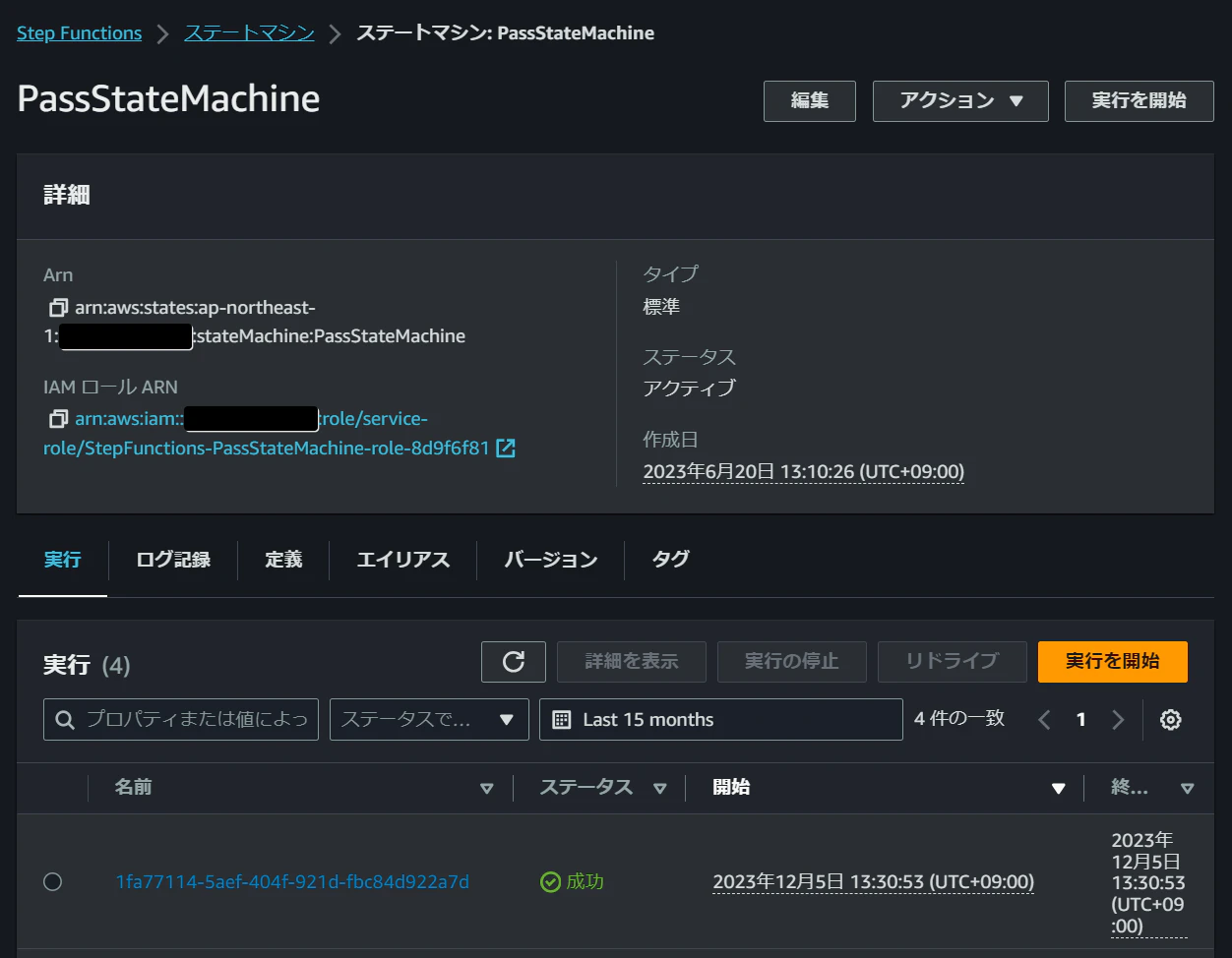Click the orange 実行を開始 button

click(1113, 662)
